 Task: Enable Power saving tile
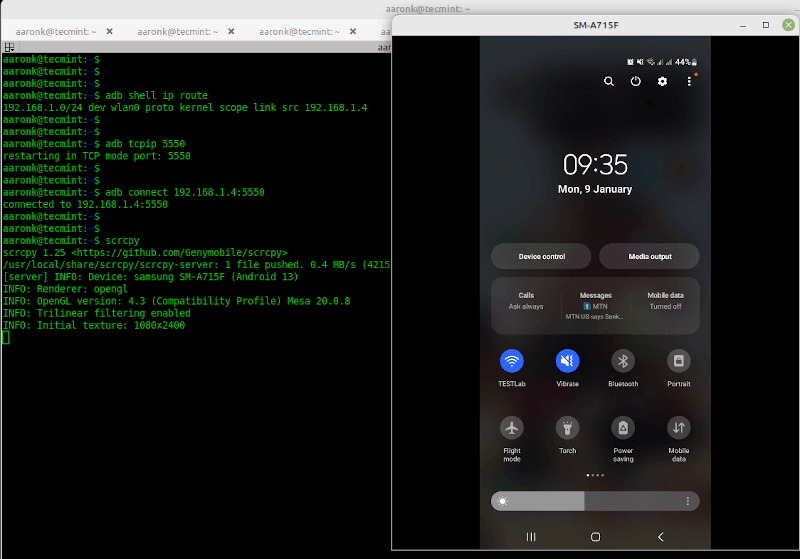[x=623, y=428]
